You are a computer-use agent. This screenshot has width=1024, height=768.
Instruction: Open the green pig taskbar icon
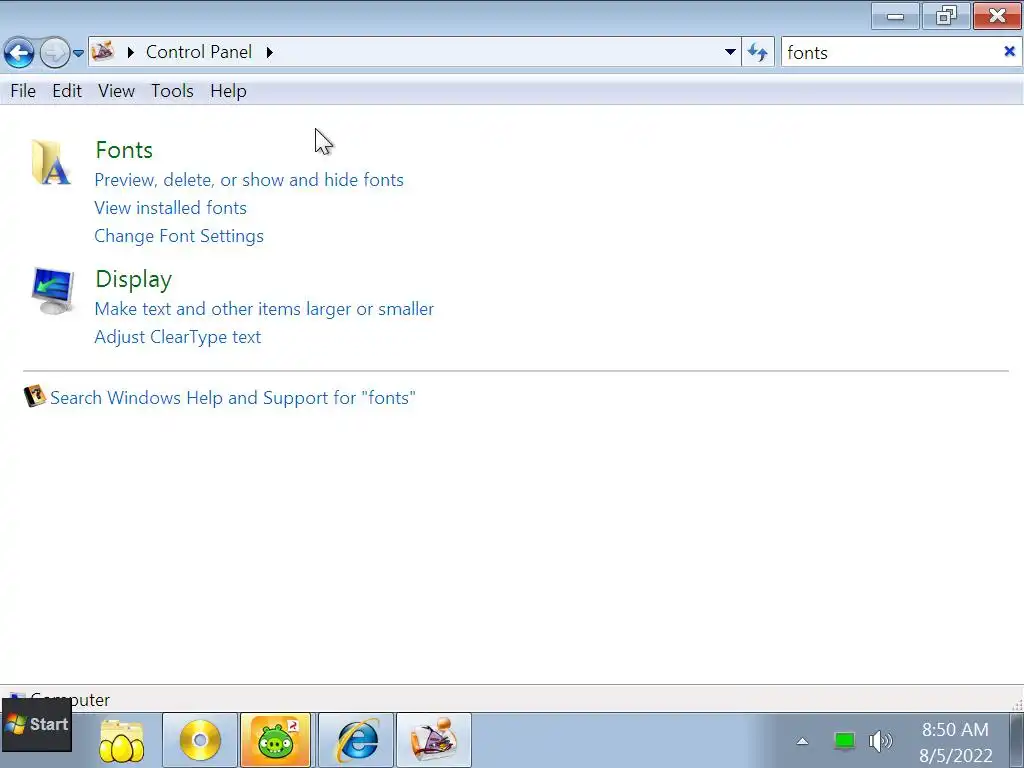point(276,740)
